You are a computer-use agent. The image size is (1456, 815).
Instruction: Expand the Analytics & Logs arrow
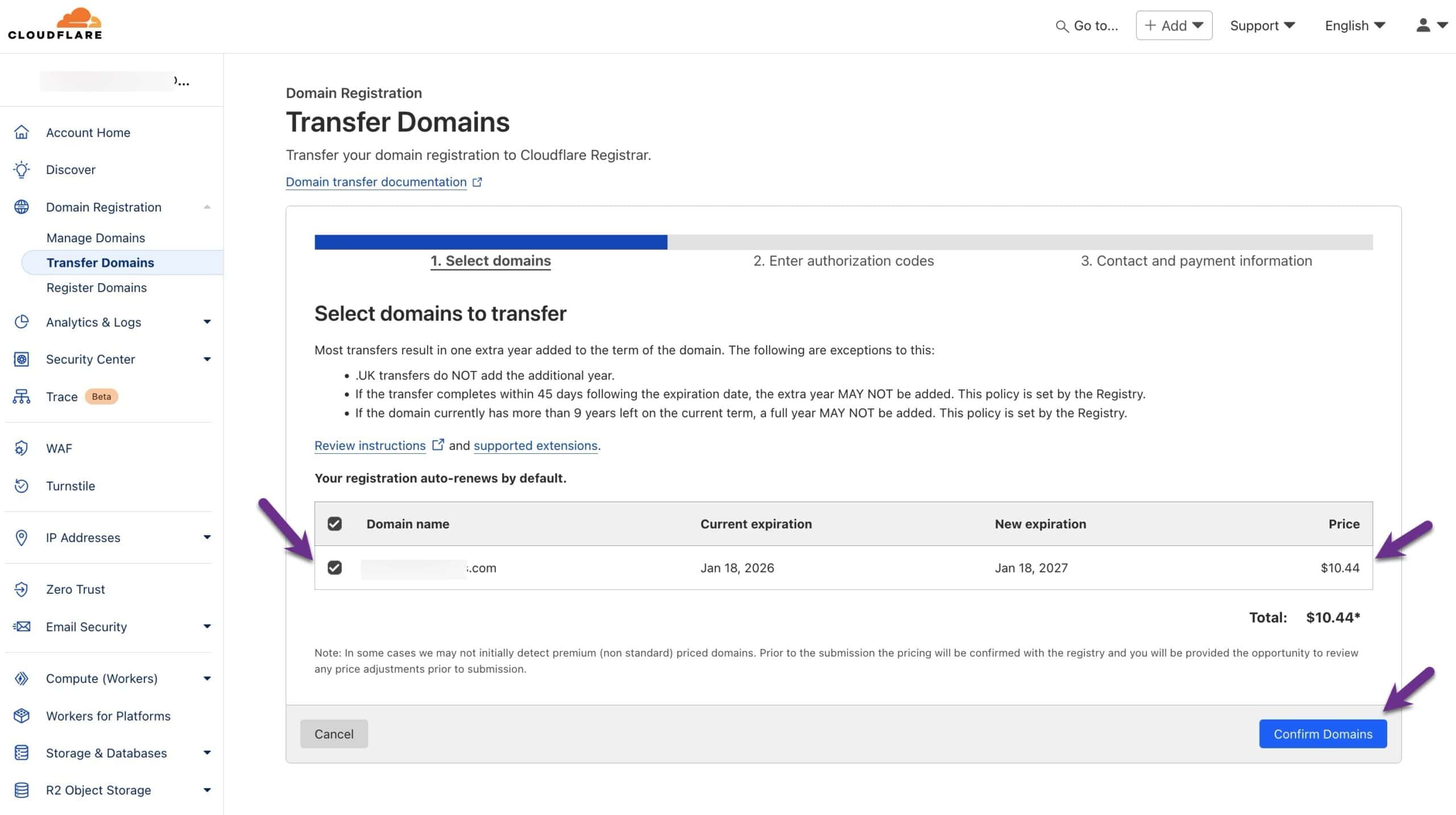207,322
